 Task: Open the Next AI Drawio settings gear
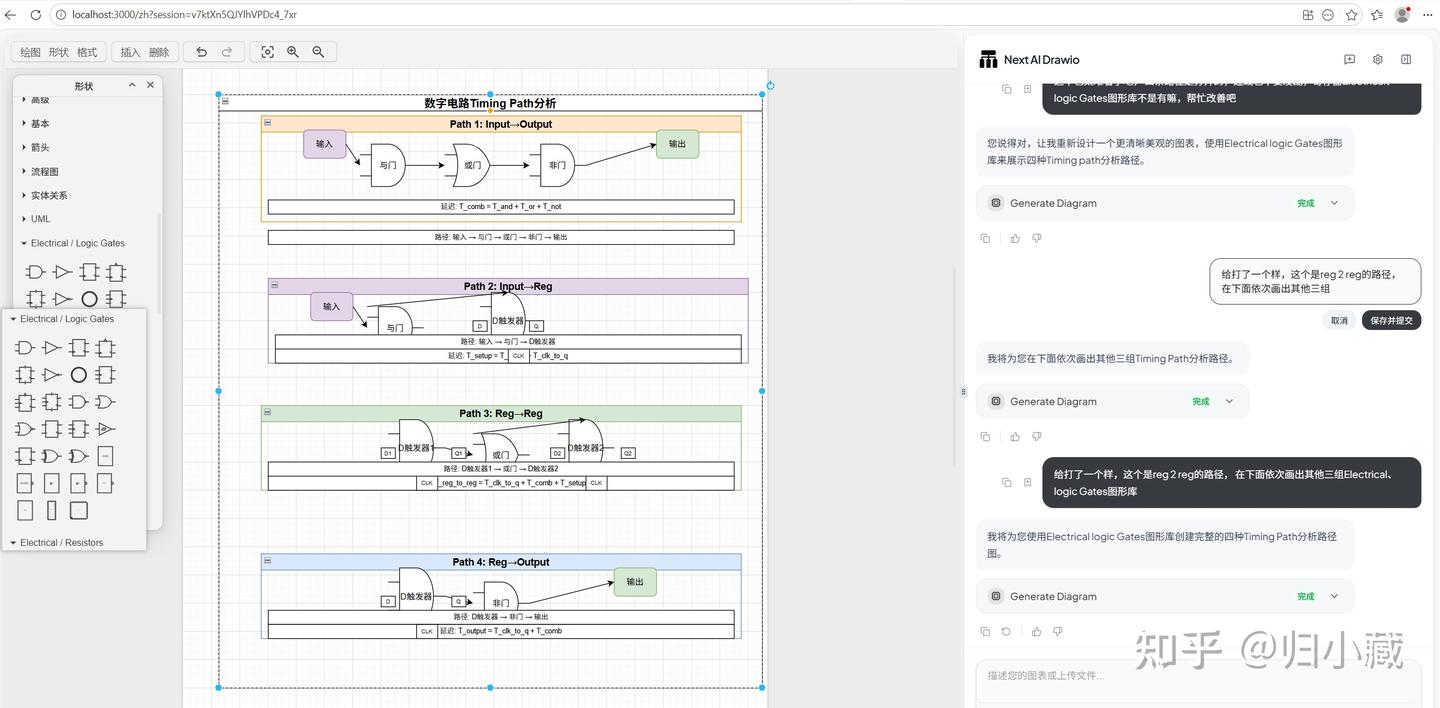coord(1377,60)
